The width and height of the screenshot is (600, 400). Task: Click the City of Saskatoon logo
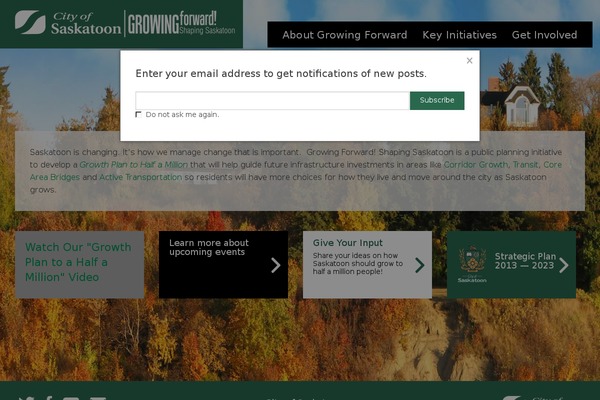tap(68, 23)
